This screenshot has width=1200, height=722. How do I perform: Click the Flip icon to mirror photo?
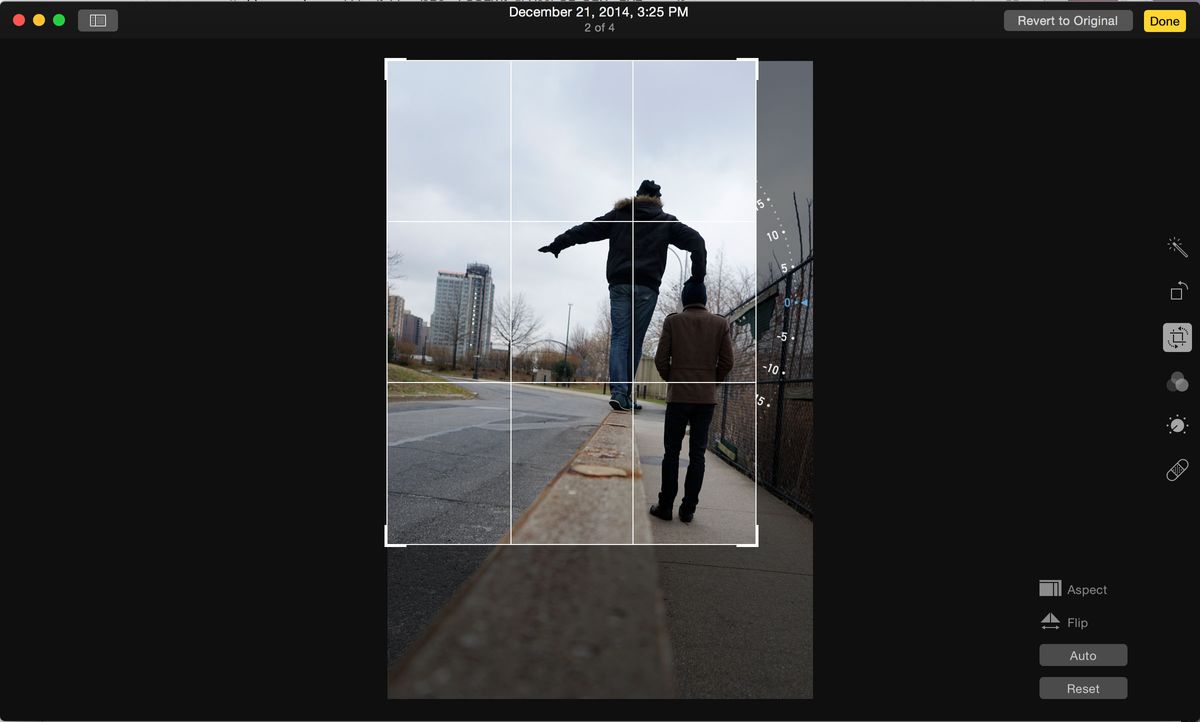pyautogui.click(x=1050, y=622)
